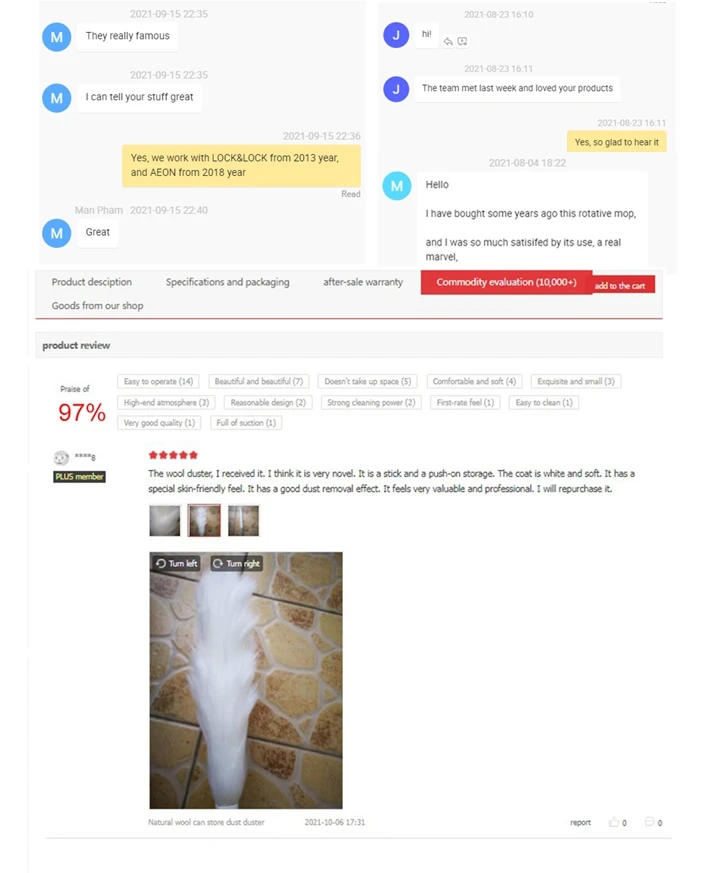This screenshot has height=873, width=720.
Task: Open the Product description tab
Action: pyautogui.click(x=92, y=282)
